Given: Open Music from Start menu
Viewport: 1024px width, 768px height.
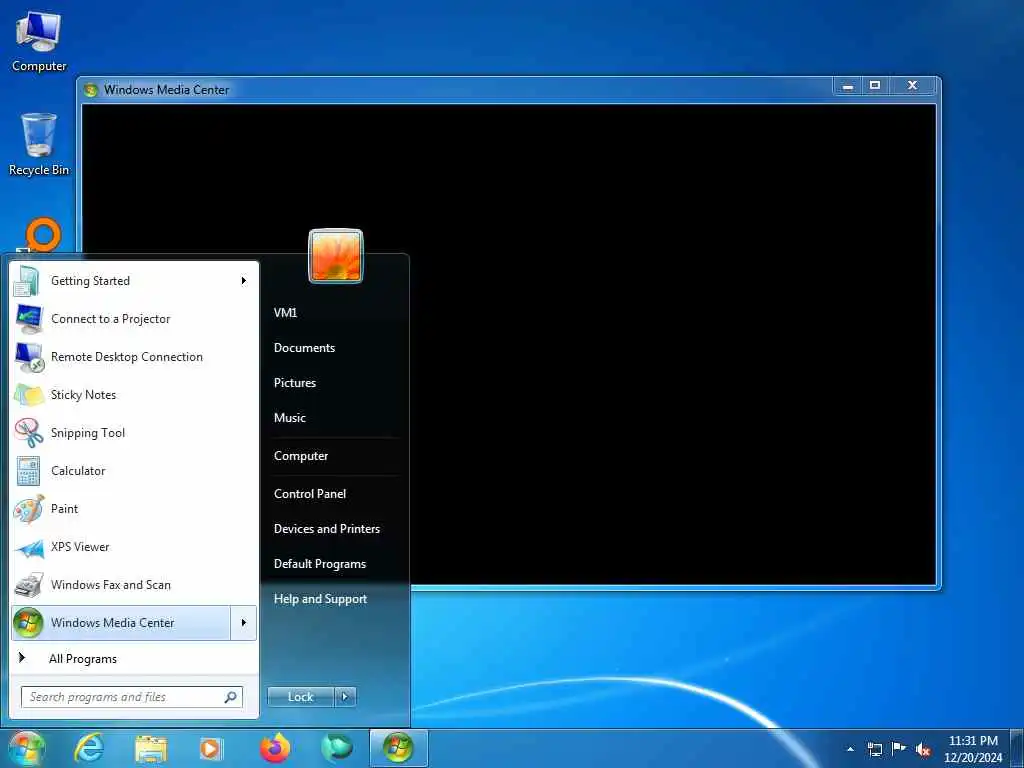Looking at the screenshot, I should pyautogui.click(x=290, y=418).
